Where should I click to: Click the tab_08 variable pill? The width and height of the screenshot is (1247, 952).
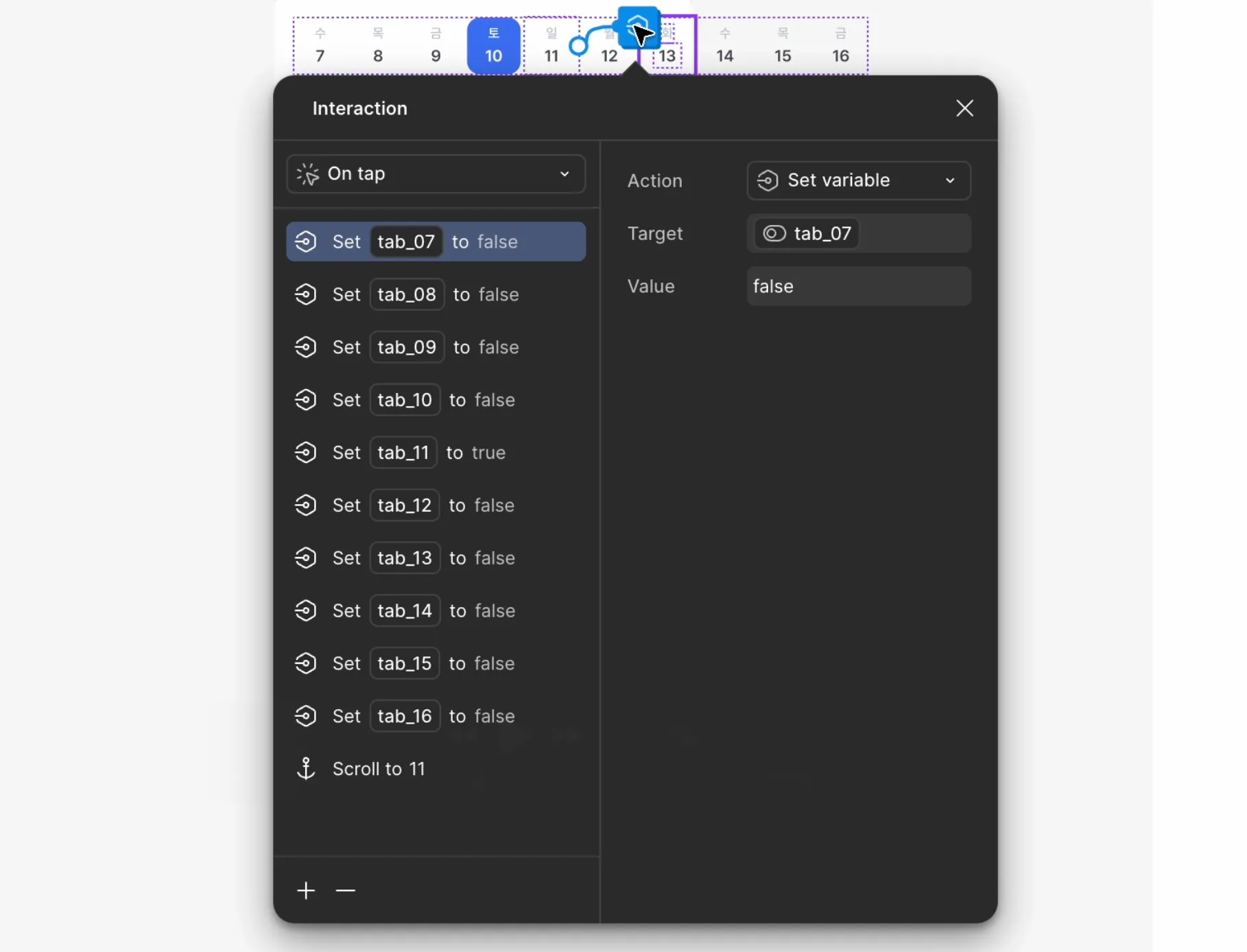(x=407, y=294)
